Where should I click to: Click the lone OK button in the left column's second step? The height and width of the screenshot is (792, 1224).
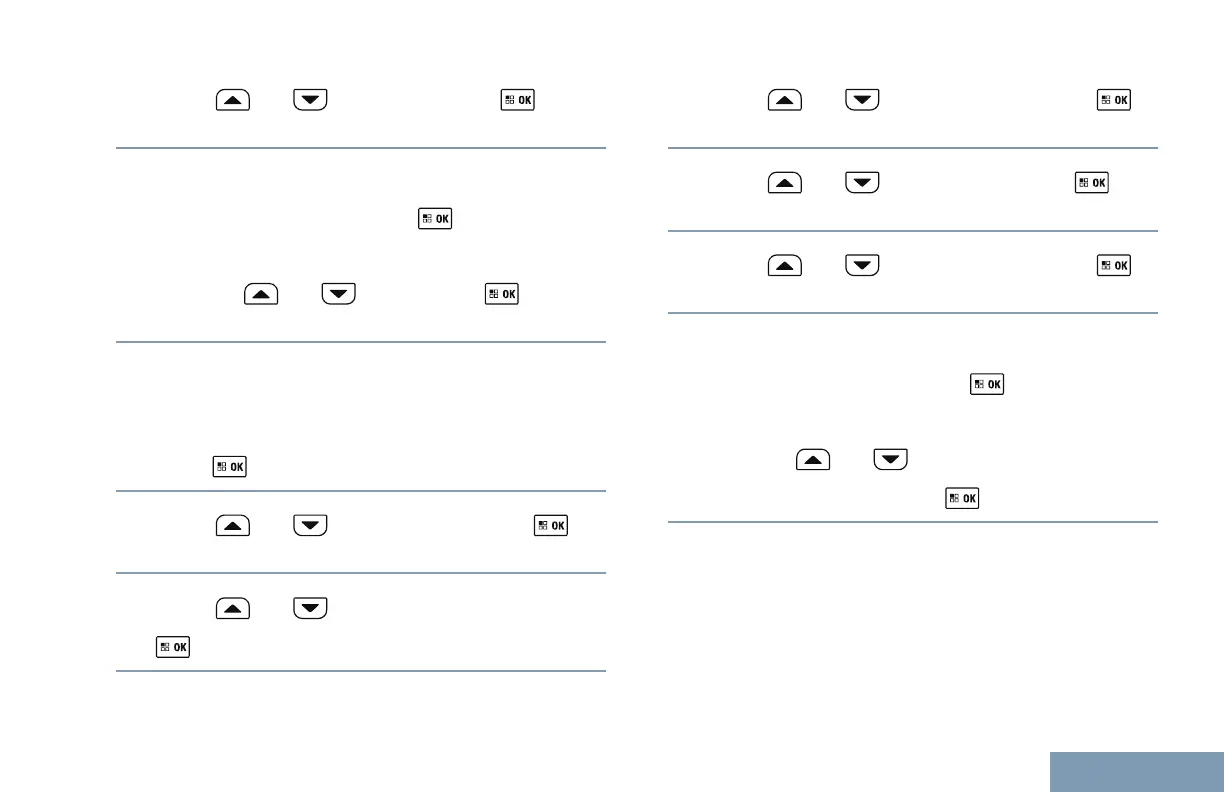[436, 219]
